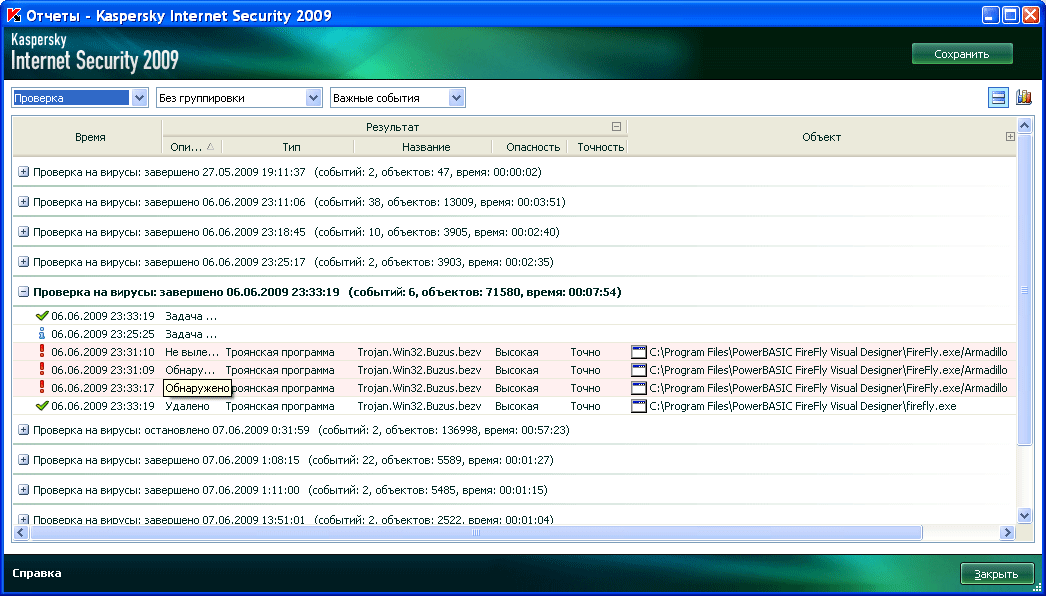Screen dimensions: 1046x596
Task: Collapse the Результат column group
Action: pos(616,127)
